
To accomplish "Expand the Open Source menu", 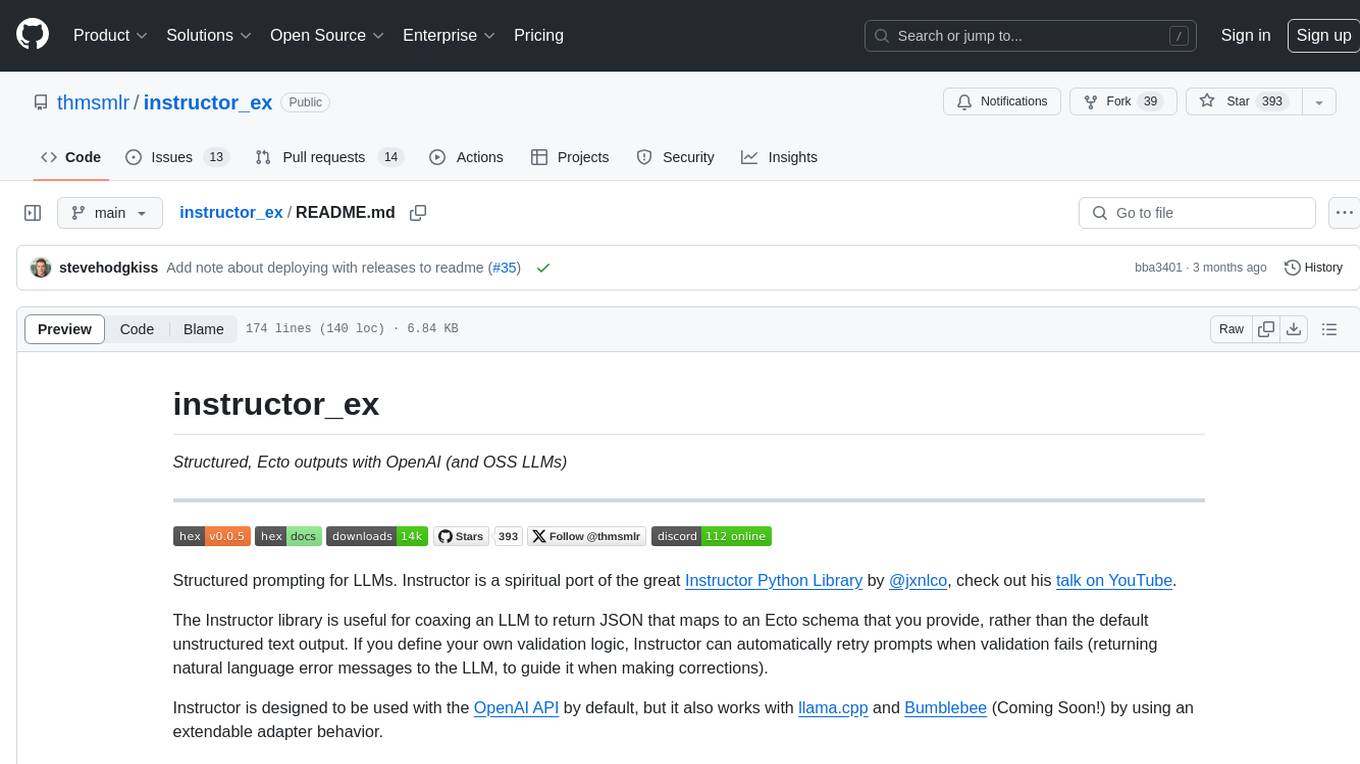I will (x=327, y=35).
